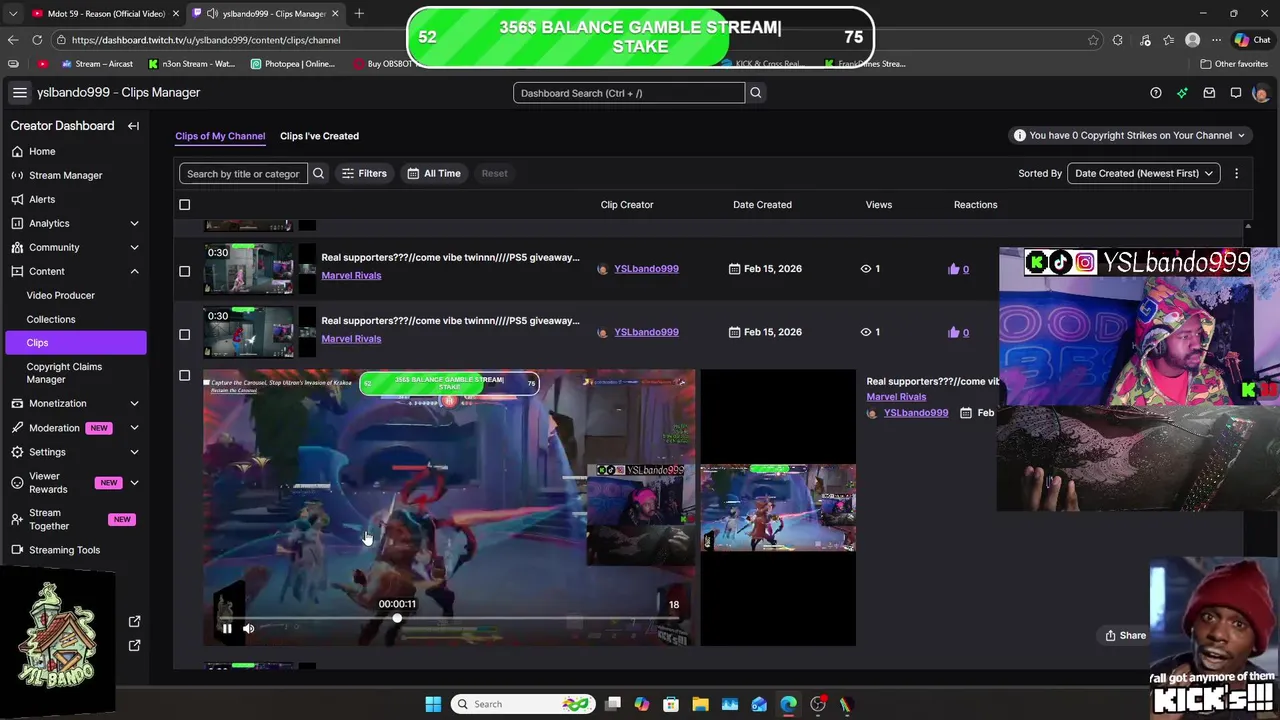Image resolution: width=1280 pixels, height=720 pixels.
Task: Expand the Moderation sidebar section
Action: coord(134,428)
